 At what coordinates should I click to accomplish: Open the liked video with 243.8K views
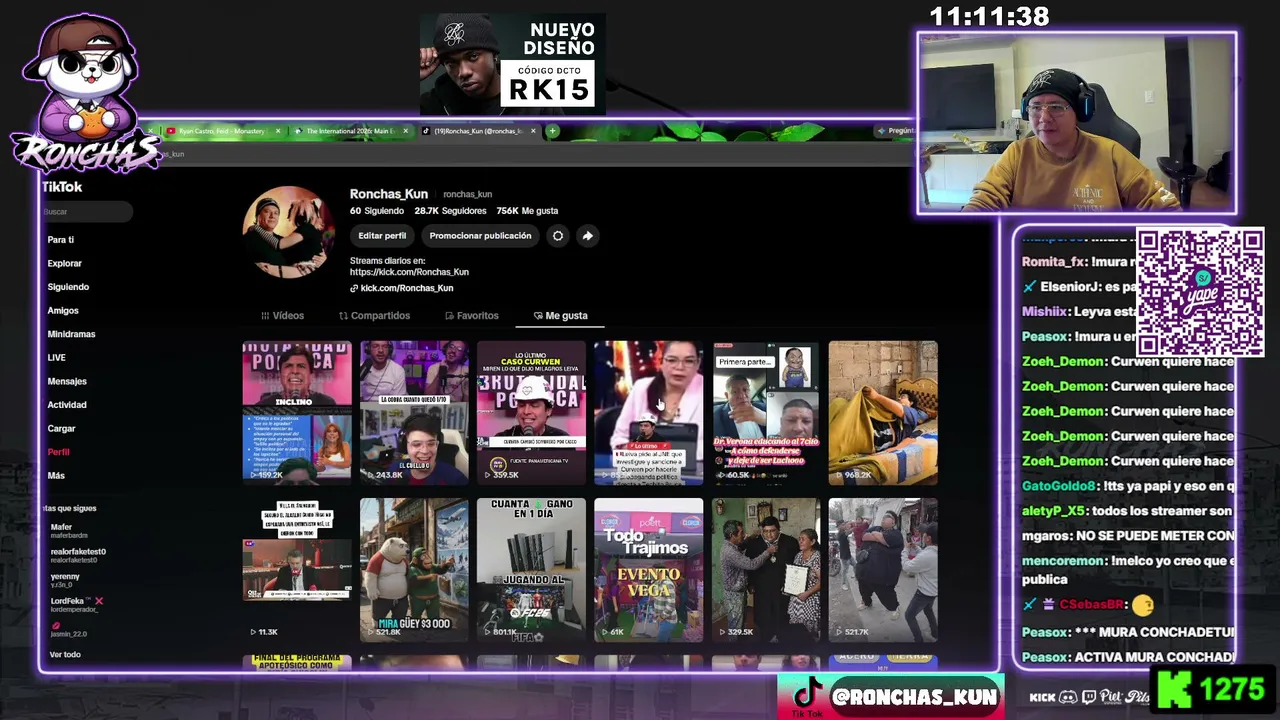click(x=414, y=413)
